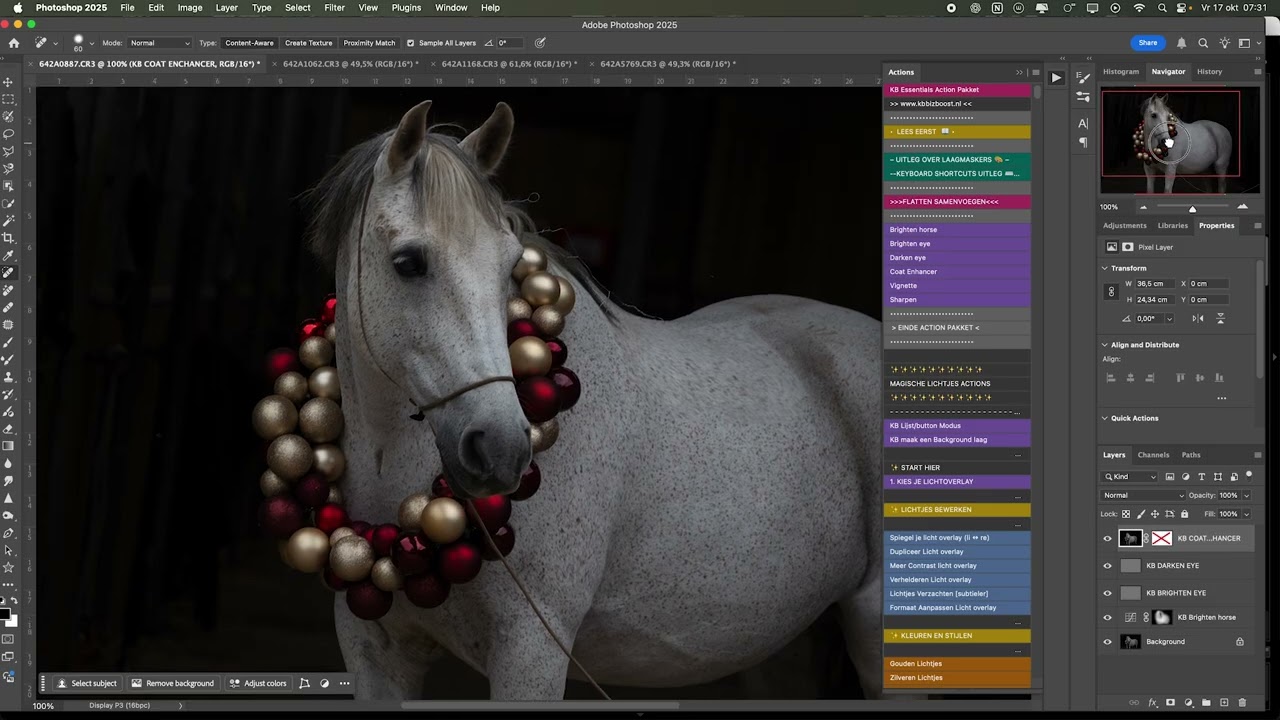Select the Path Selection arrow tool

[x=8, y=550]
